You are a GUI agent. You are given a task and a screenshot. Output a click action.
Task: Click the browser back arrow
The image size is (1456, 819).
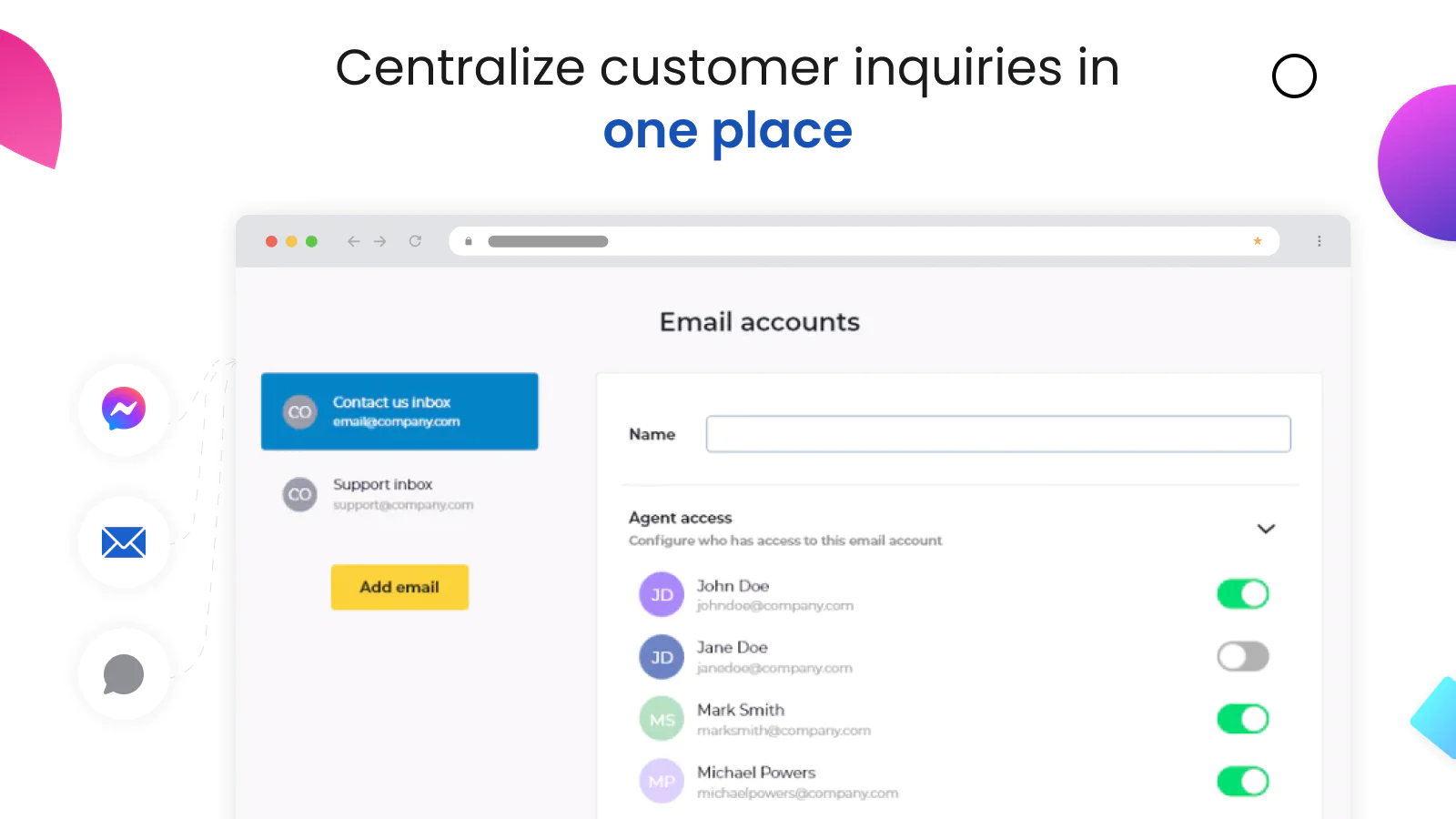tap(354, 241)
